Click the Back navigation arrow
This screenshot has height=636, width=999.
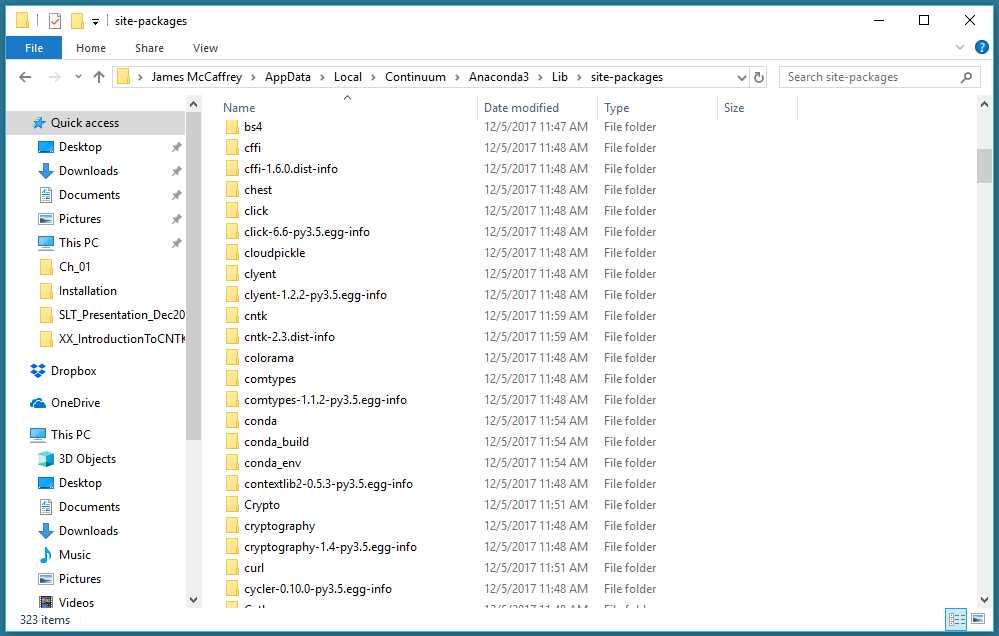(x=25, y=77)
